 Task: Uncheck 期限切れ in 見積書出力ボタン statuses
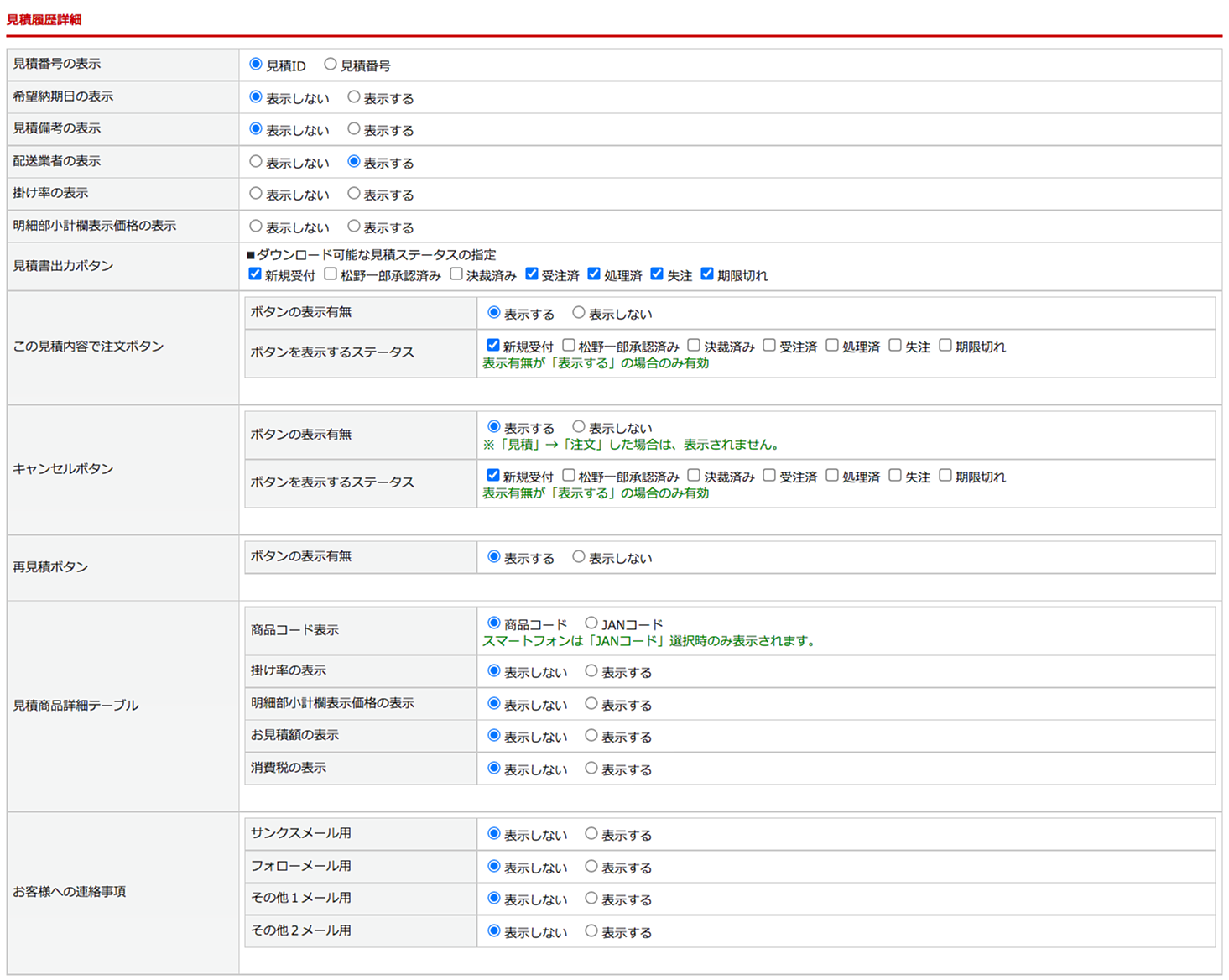(707, 274)
